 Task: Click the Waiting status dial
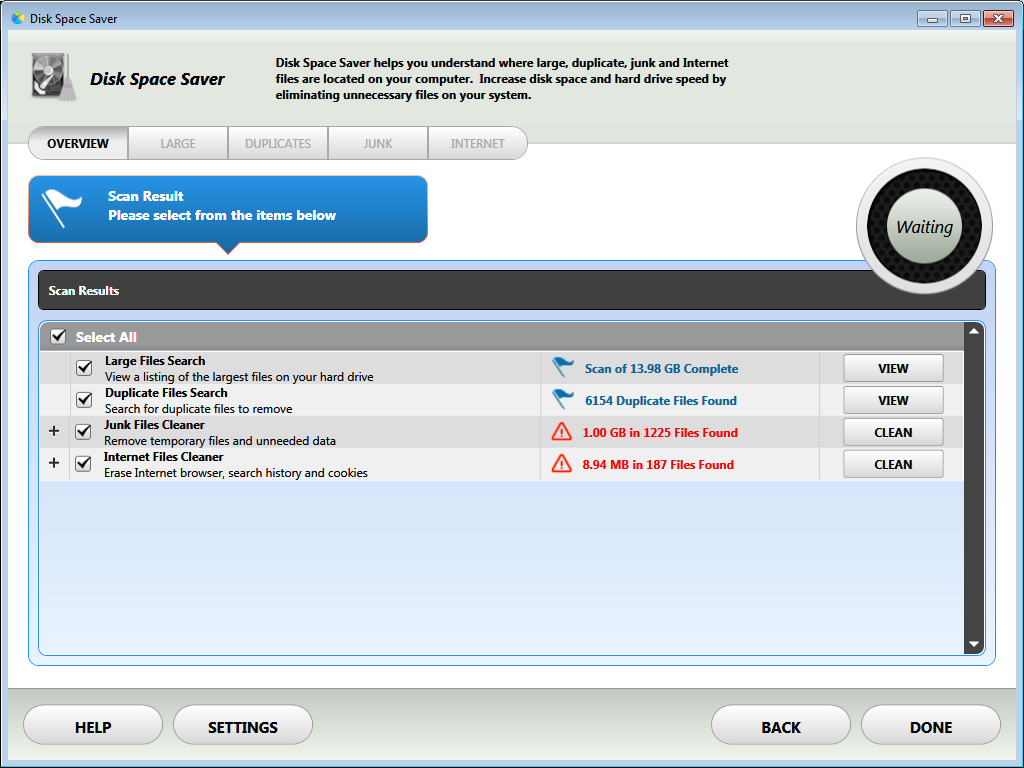pos(924,227)
